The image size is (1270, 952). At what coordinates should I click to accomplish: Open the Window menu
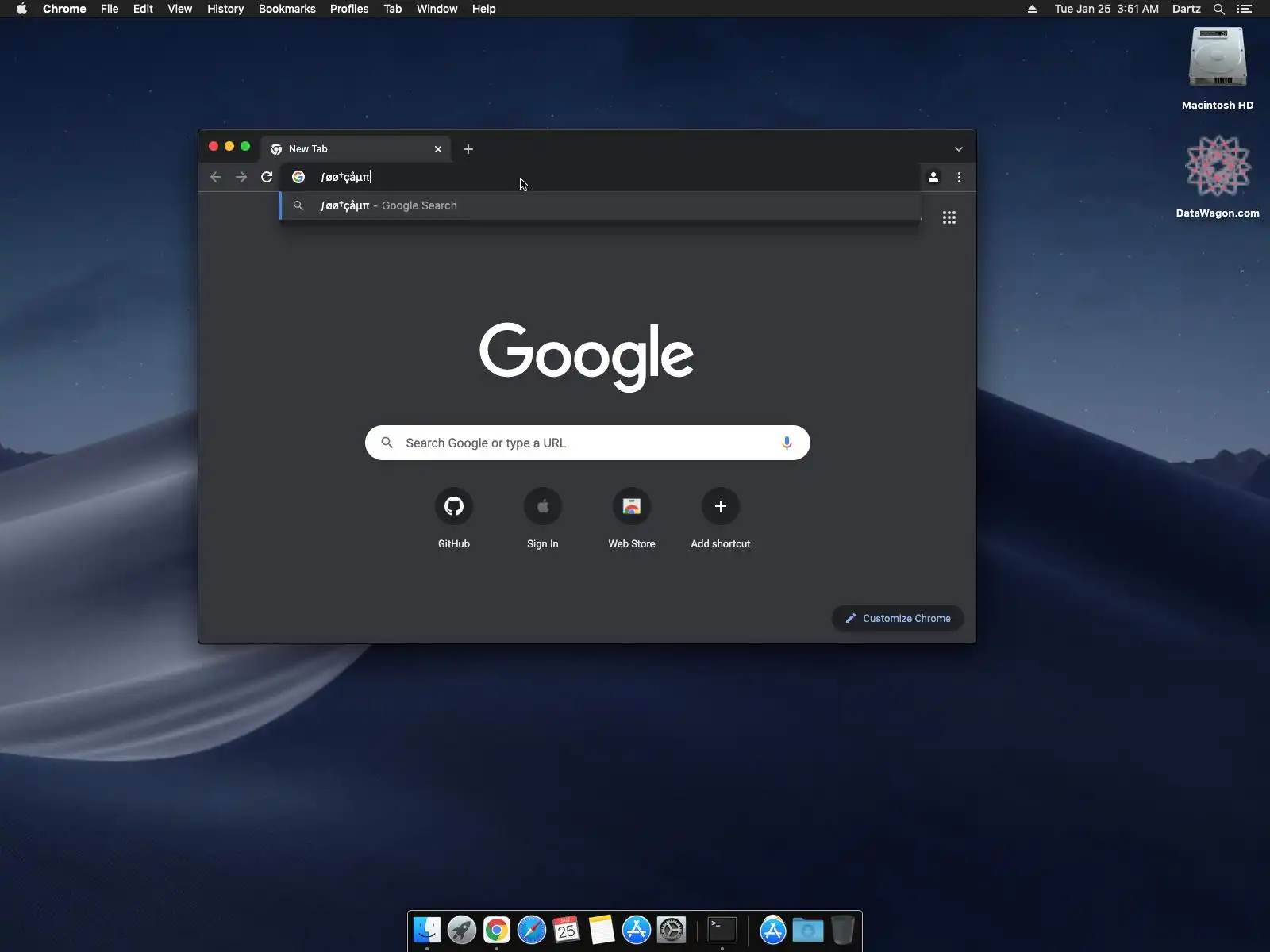pyautogui.click(x=437, y=9)
